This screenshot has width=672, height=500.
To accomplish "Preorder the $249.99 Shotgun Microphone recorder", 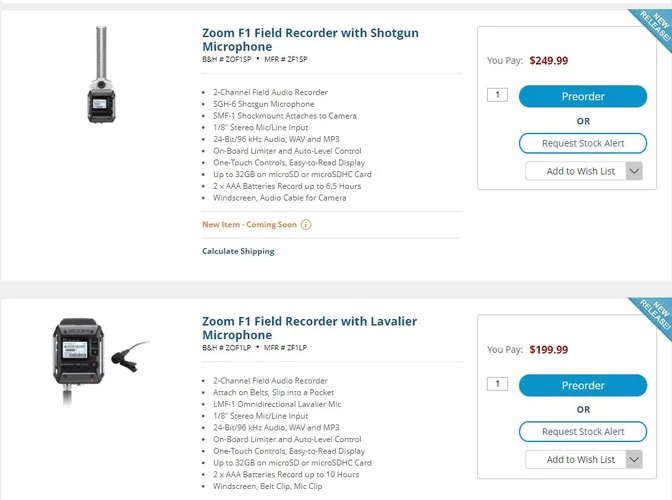I will [x=582, y=97].
